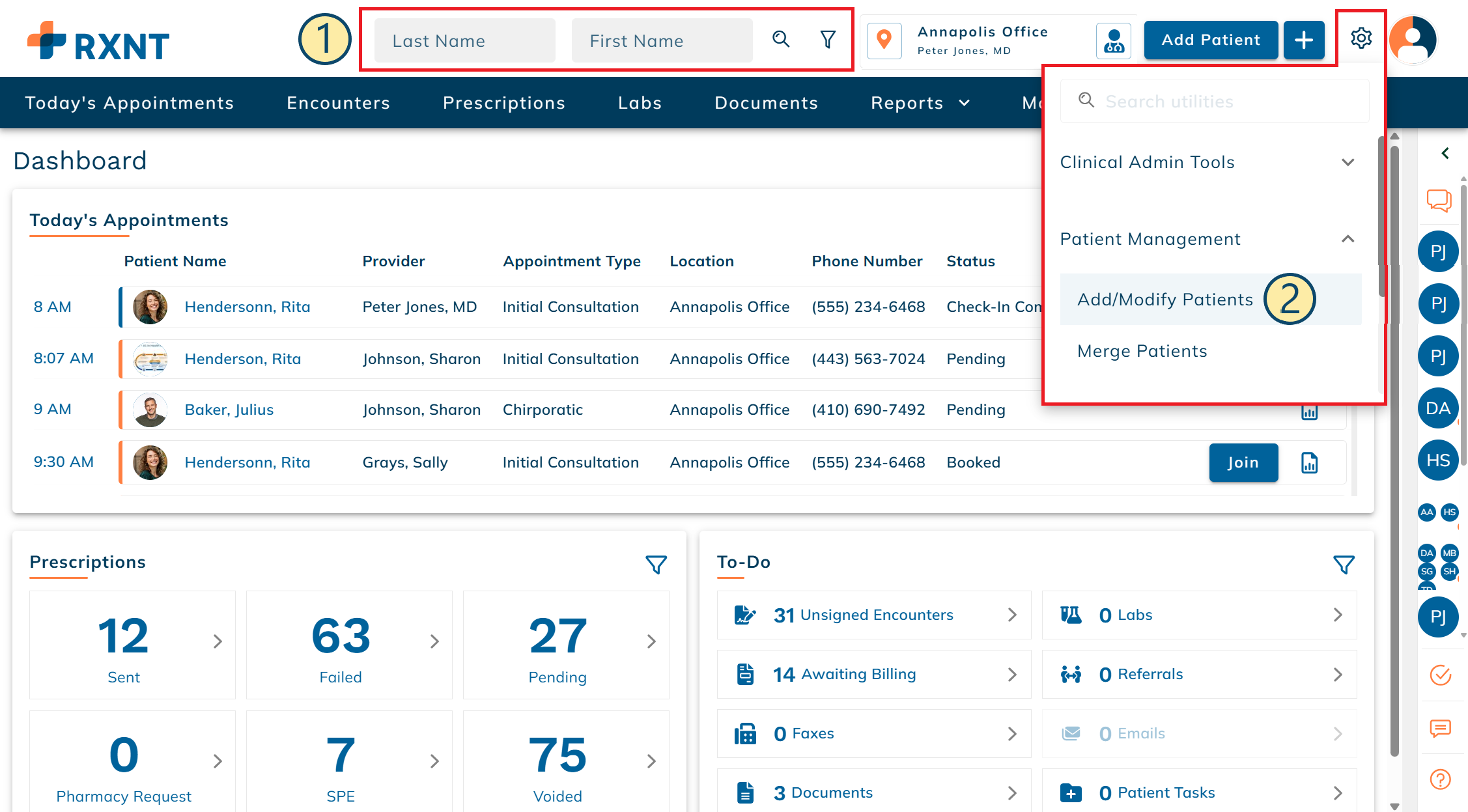Image resolution: width=1468 pixels, height=812 pixels.
Task: Click the provider doctor icon button
Action: (x=1114, y=40)
